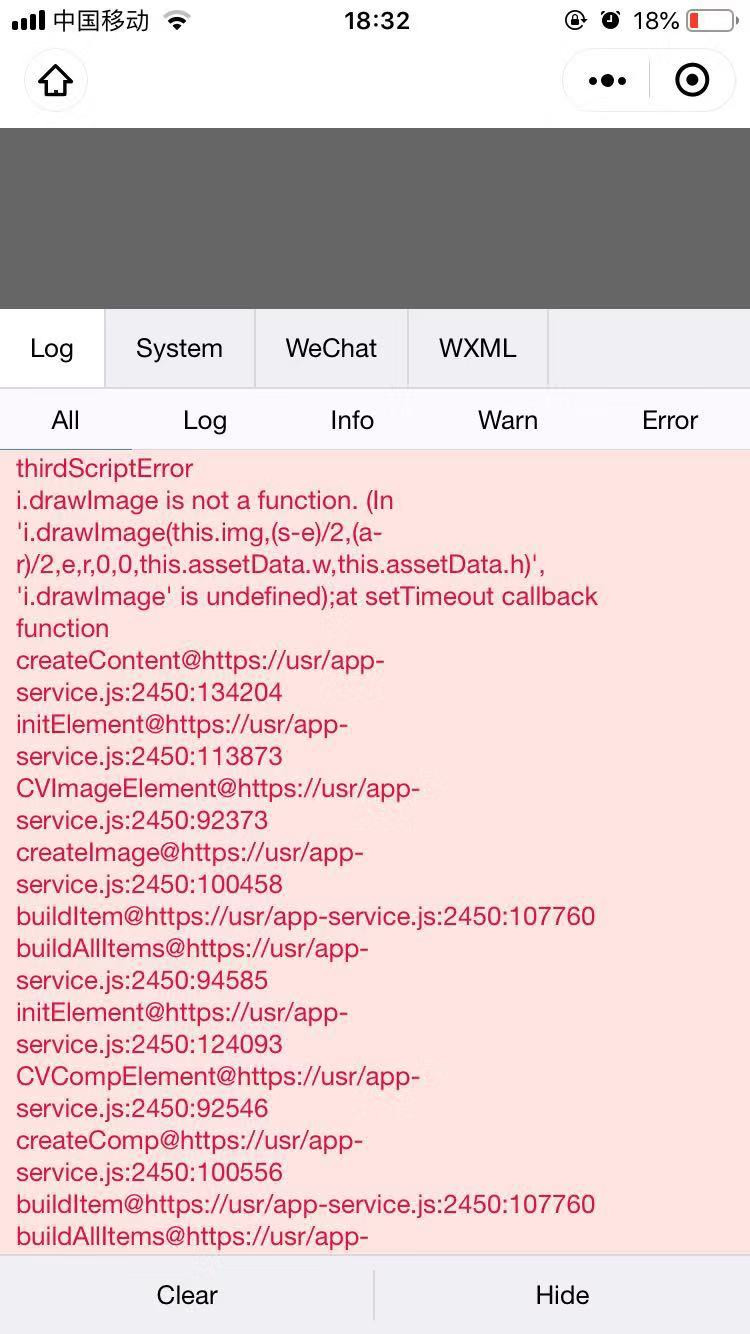Switch to the WeChat tab
750x1334 pixels.
(x=331, y=348)
